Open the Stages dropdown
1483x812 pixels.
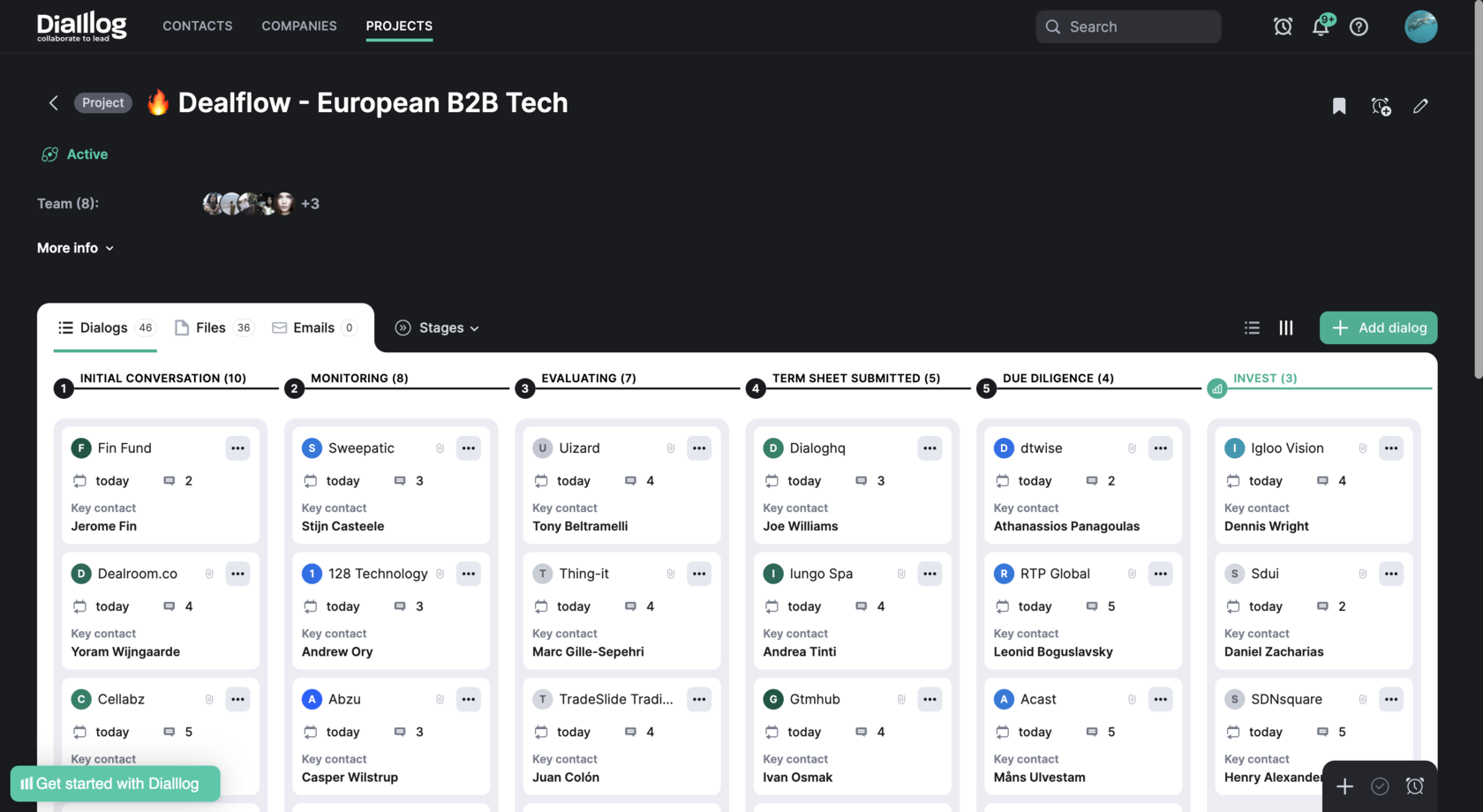[437, 327]
